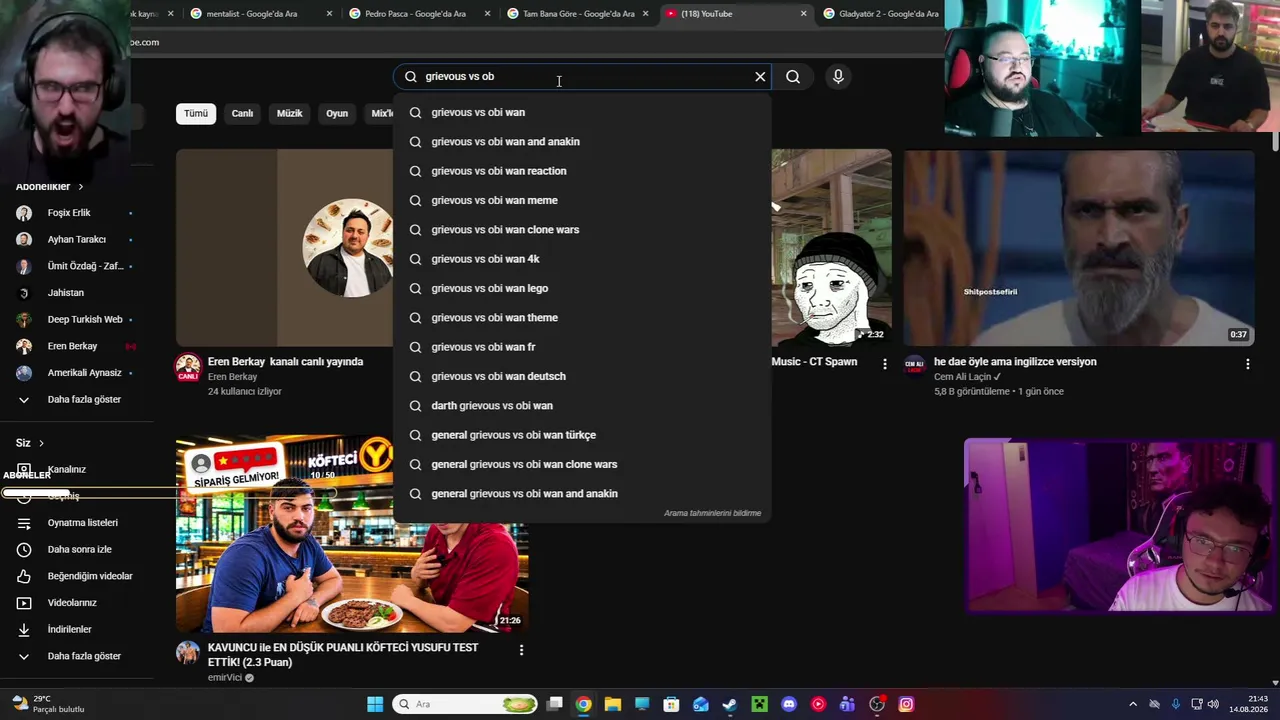The width and height of the screenshot is (1280, 720).
Task: Open options menu for KAVUNCU video
Action: tap(521, 650)
